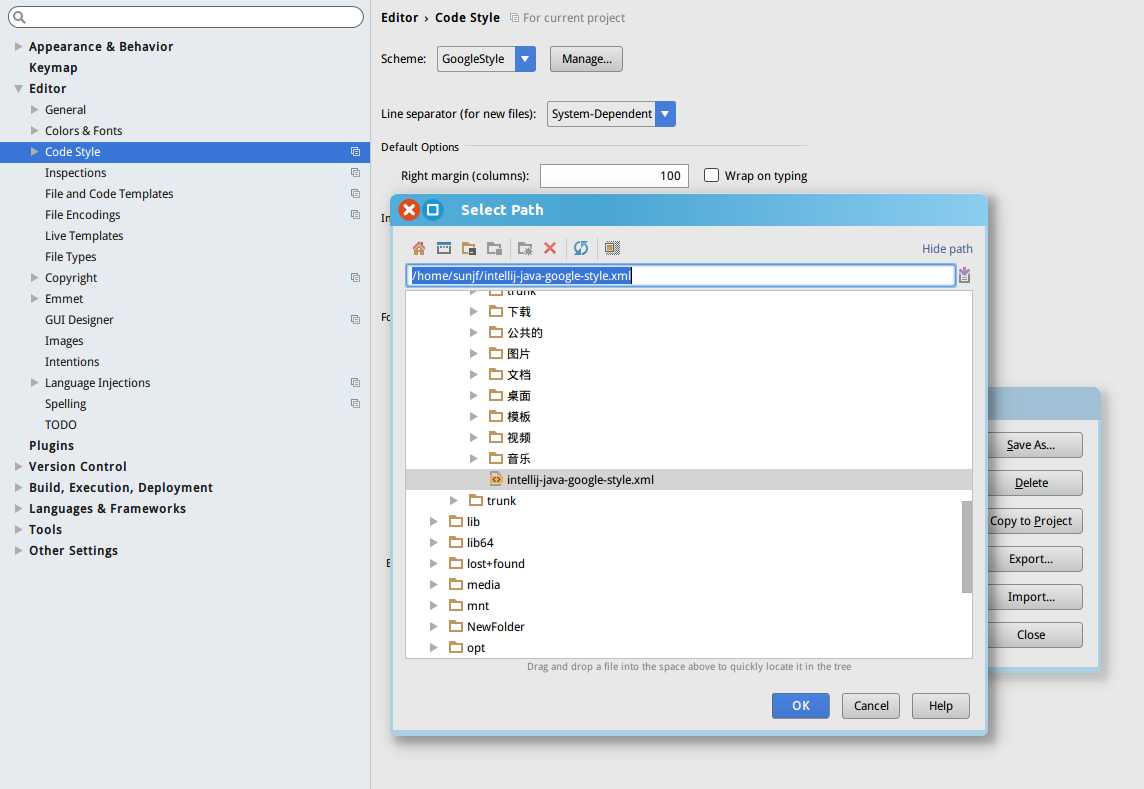This screenshot has height=789, width=1144.
Task: Close the Select Path dialog with red X
Action: click(409, 210)
